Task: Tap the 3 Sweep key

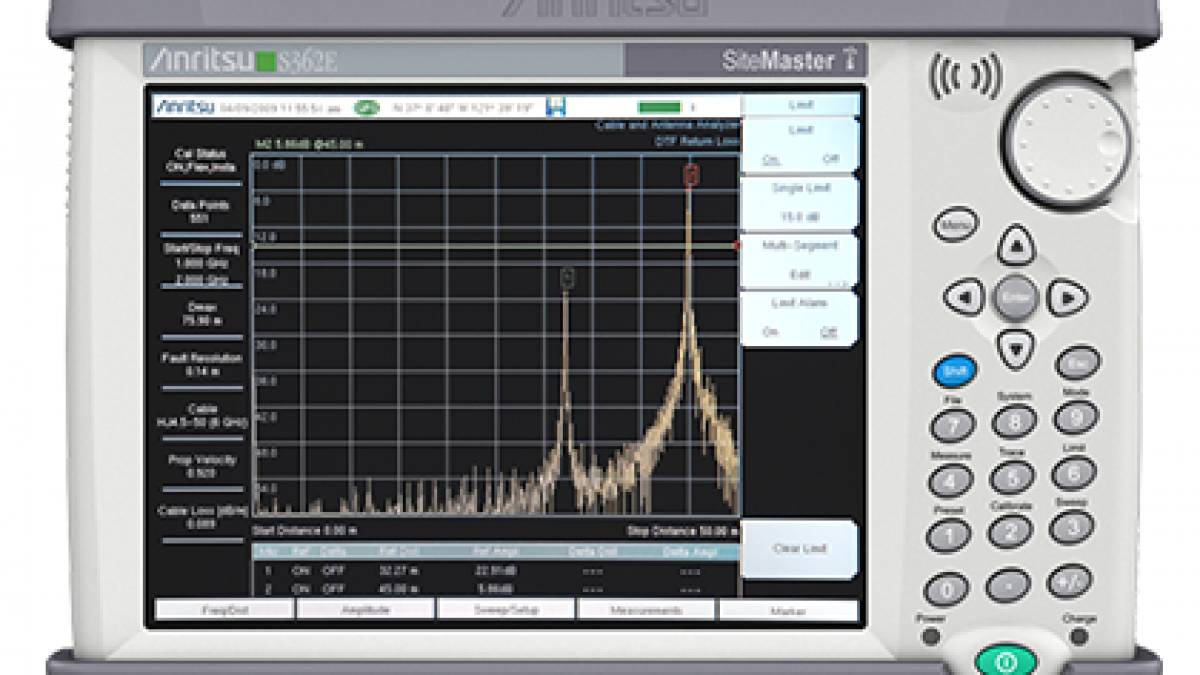Action: 1071,526
